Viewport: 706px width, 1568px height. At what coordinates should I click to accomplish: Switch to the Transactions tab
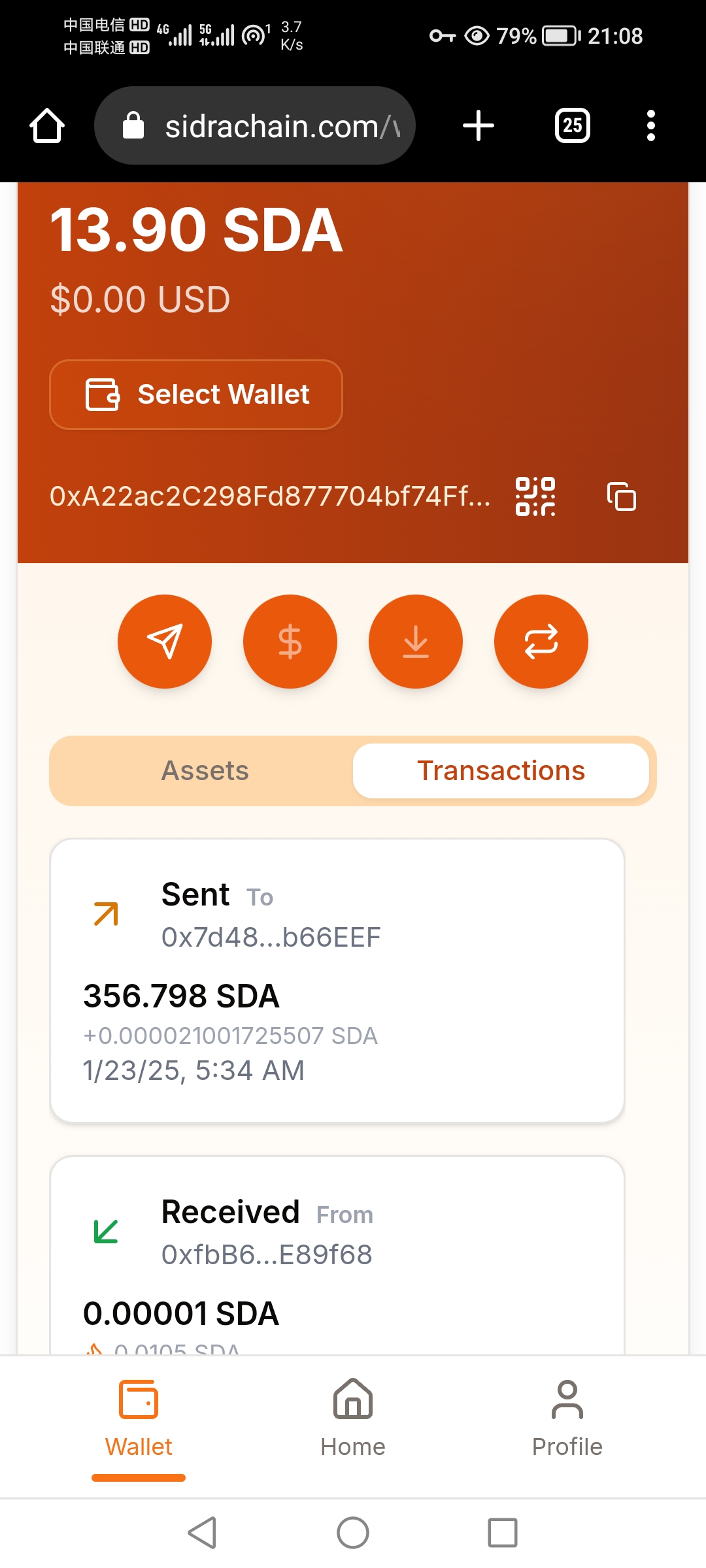coord(501,771)
